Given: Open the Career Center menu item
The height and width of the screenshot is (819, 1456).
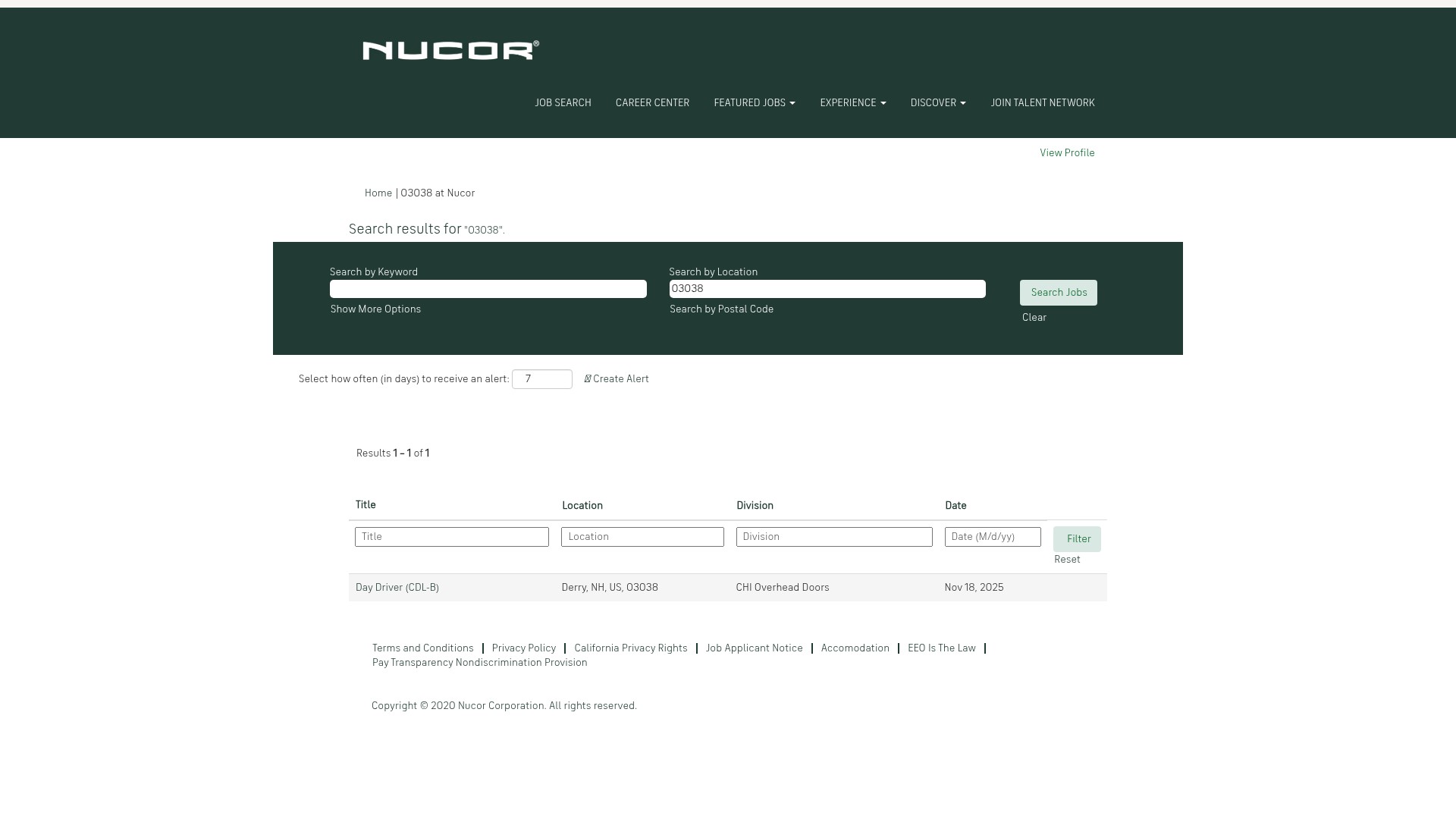Looking at the screenshot, I should point(652,103).
